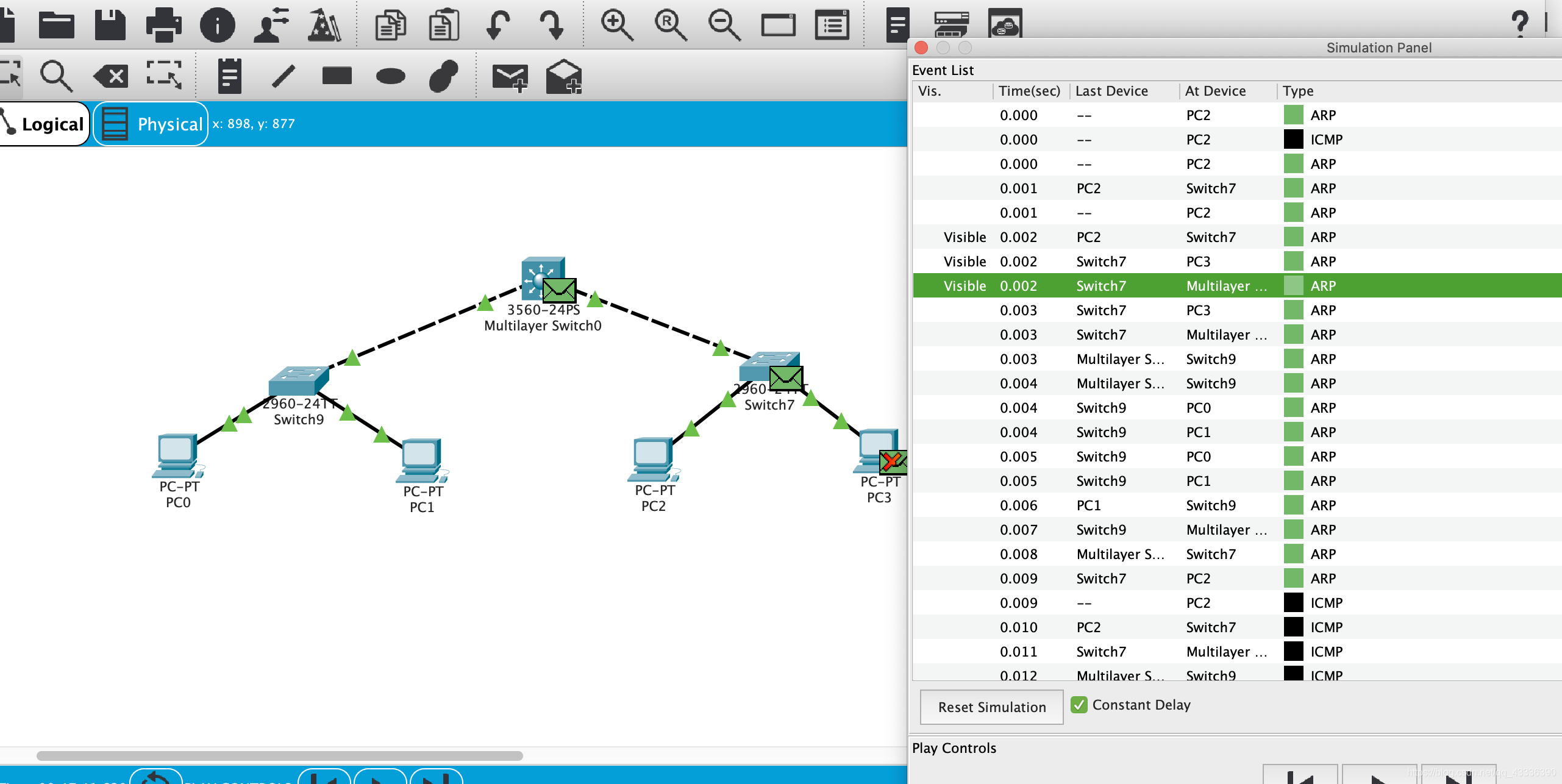Select the 0.004 Switch9 to PC0 event

coord(1237,408)
